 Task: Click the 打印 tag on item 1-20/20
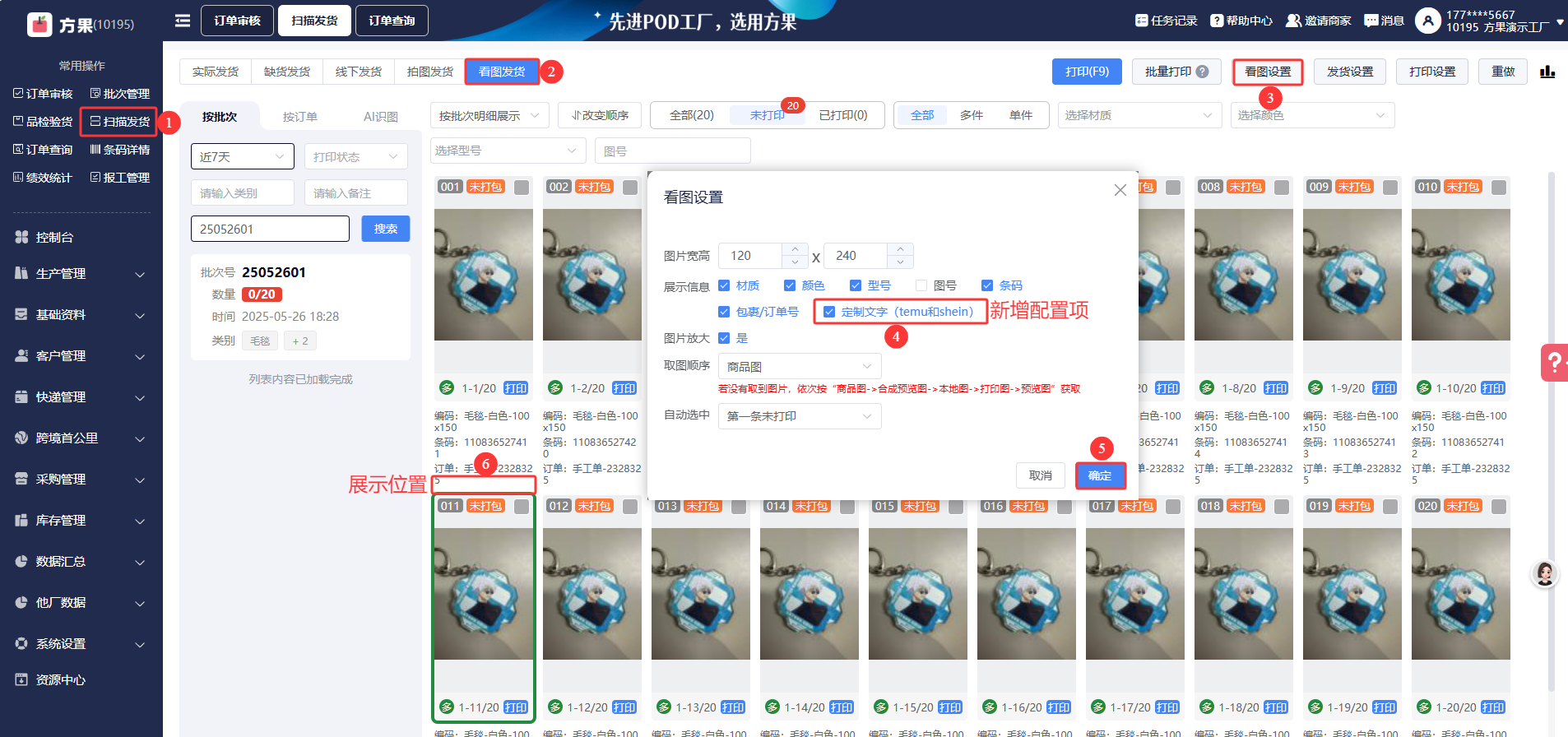[1493, 707]
